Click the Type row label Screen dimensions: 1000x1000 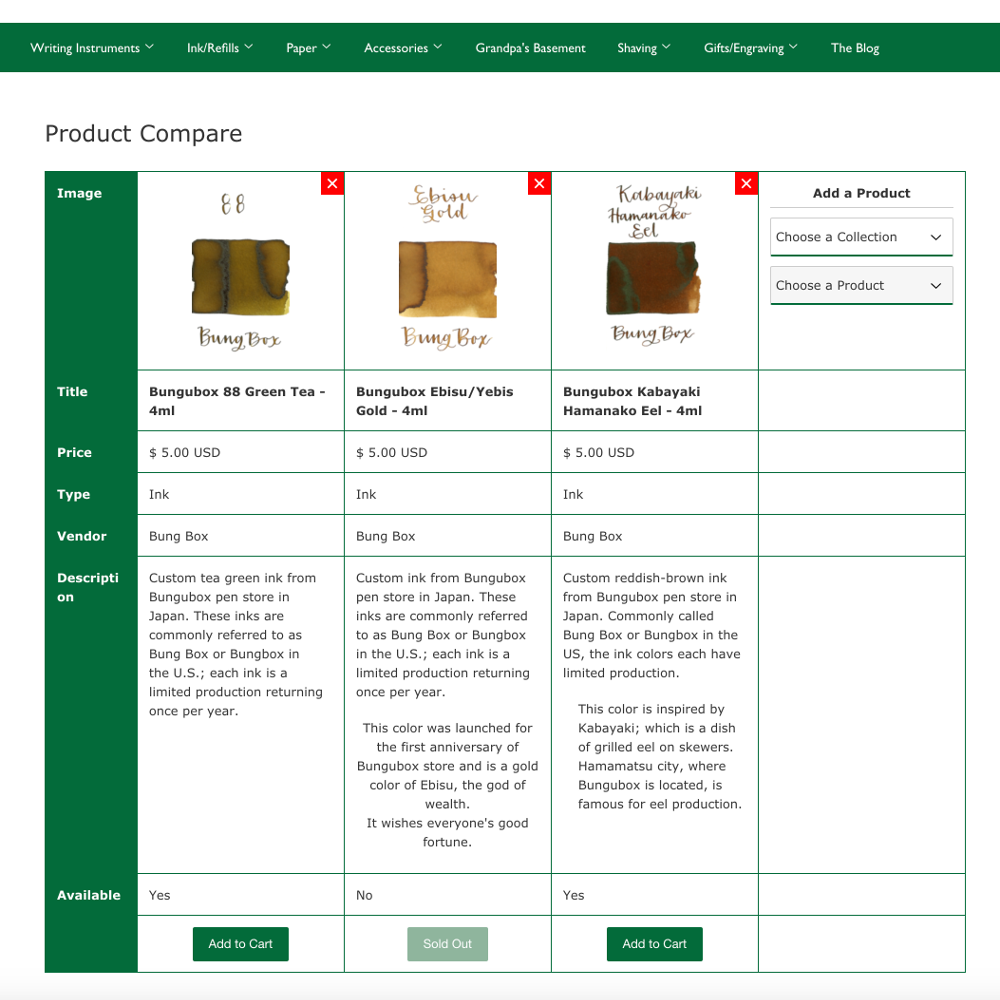[x=73, y=494]
